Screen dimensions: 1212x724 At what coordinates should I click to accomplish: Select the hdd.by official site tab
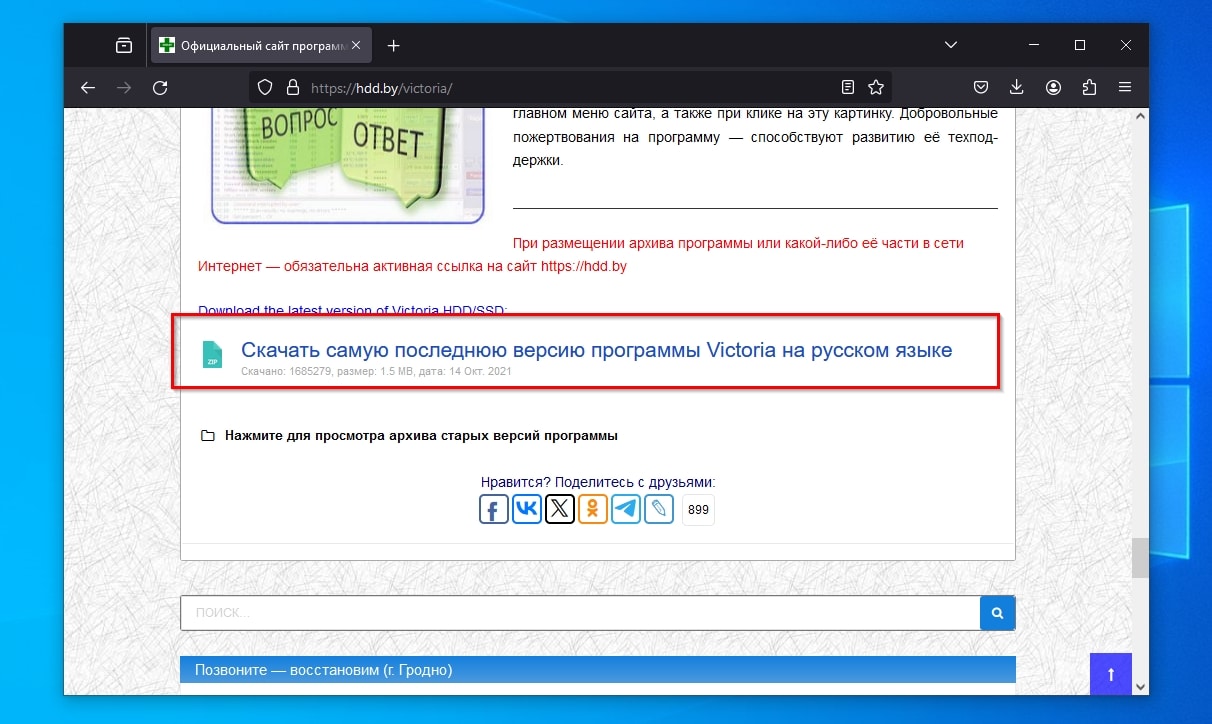[262, 45]
